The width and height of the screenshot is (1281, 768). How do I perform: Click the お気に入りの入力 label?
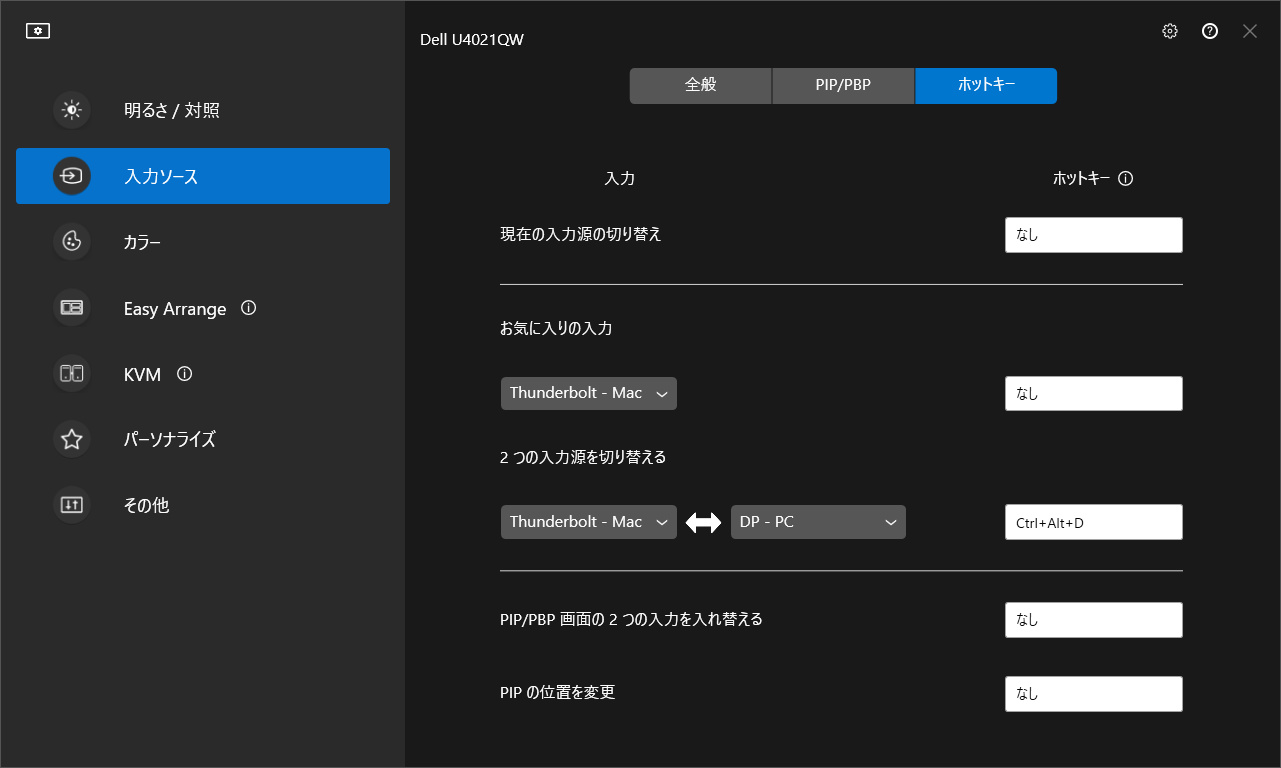point(556,328)
